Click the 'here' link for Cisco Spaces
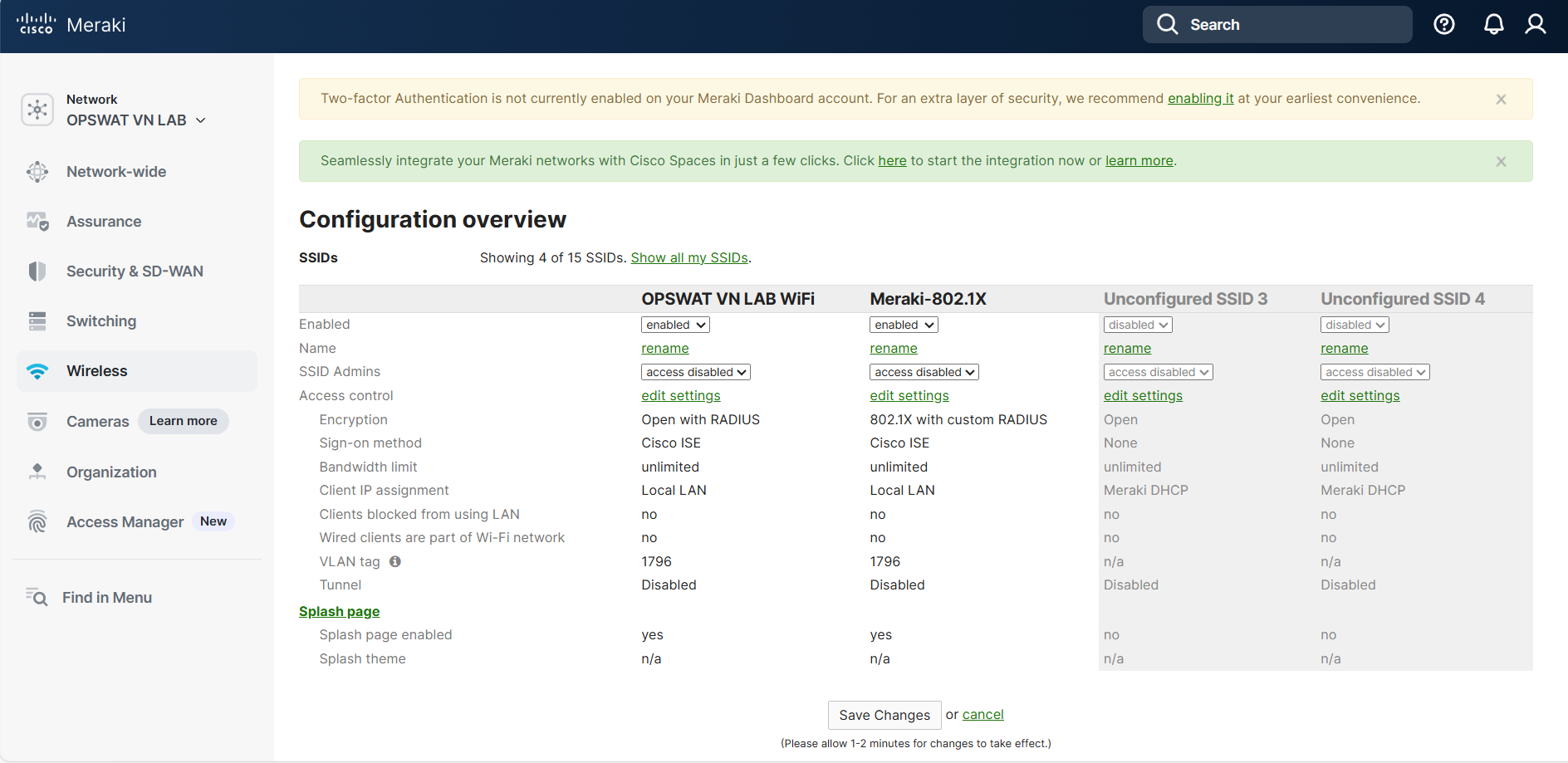The image size is (1568, 763). point(892,161)
